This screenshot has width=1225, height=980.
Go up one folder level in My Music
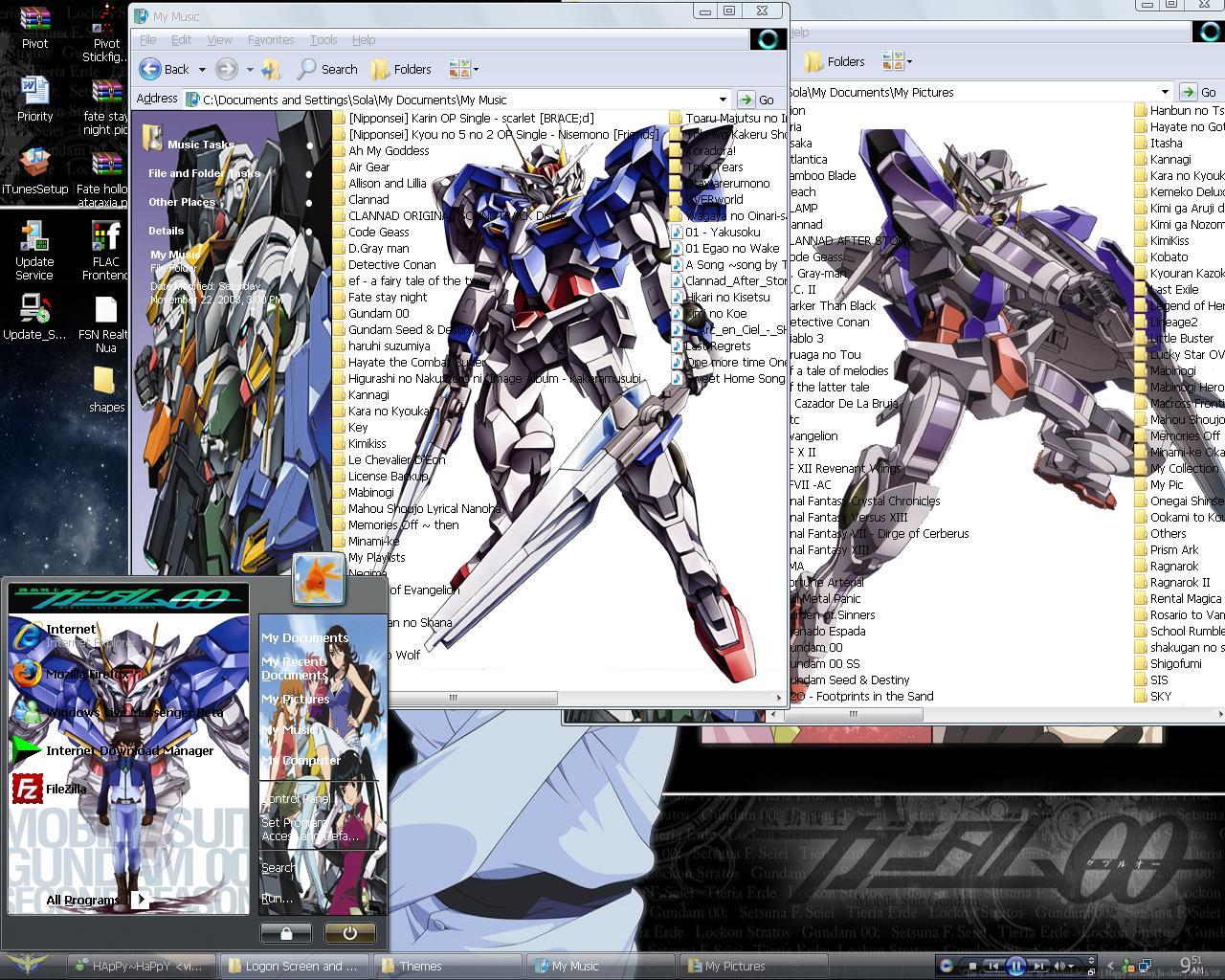[272, 69]
